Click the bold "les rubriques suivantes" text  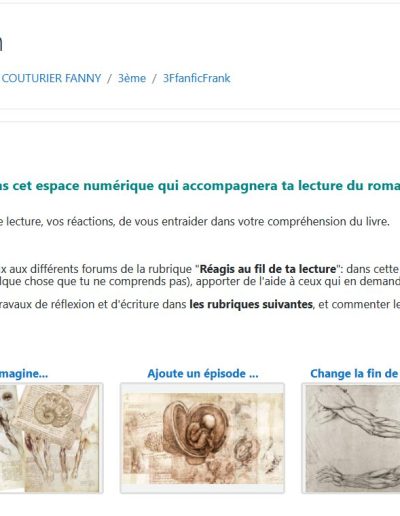(251, 304)
